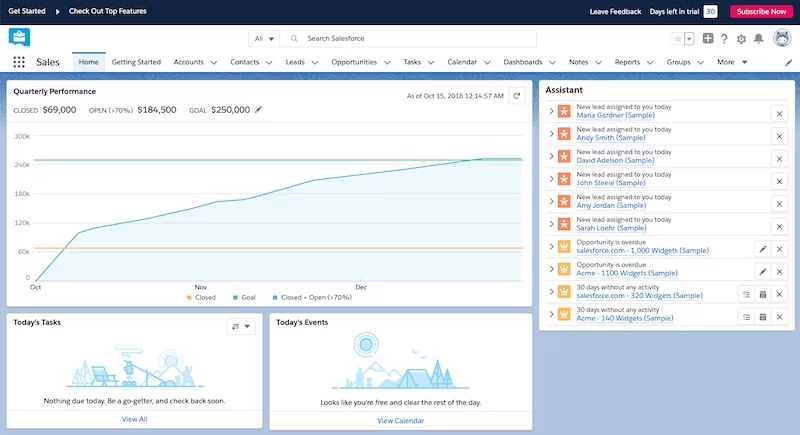
Task: Open the Groups tab
Action: [678, 62]
